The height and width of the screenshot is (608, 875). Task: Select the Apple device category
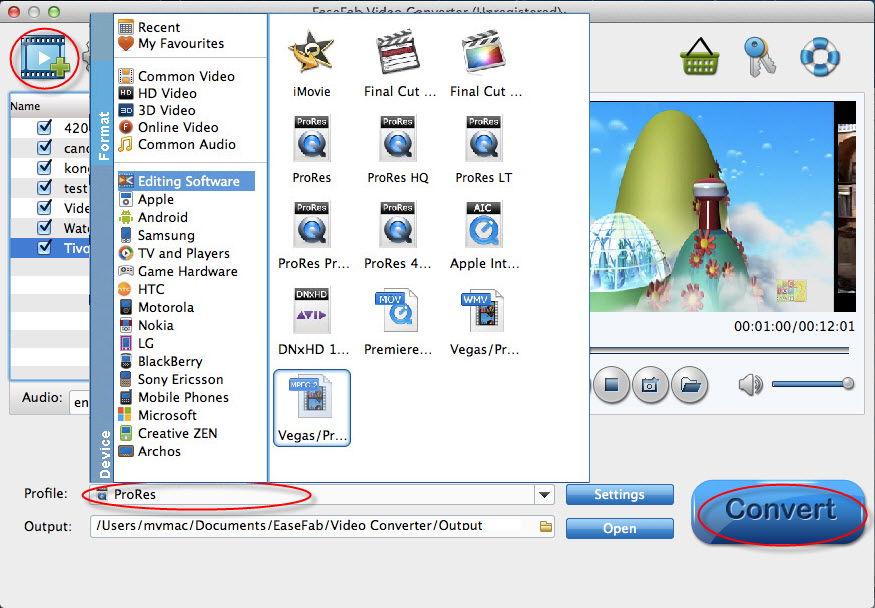coord(146,199)
